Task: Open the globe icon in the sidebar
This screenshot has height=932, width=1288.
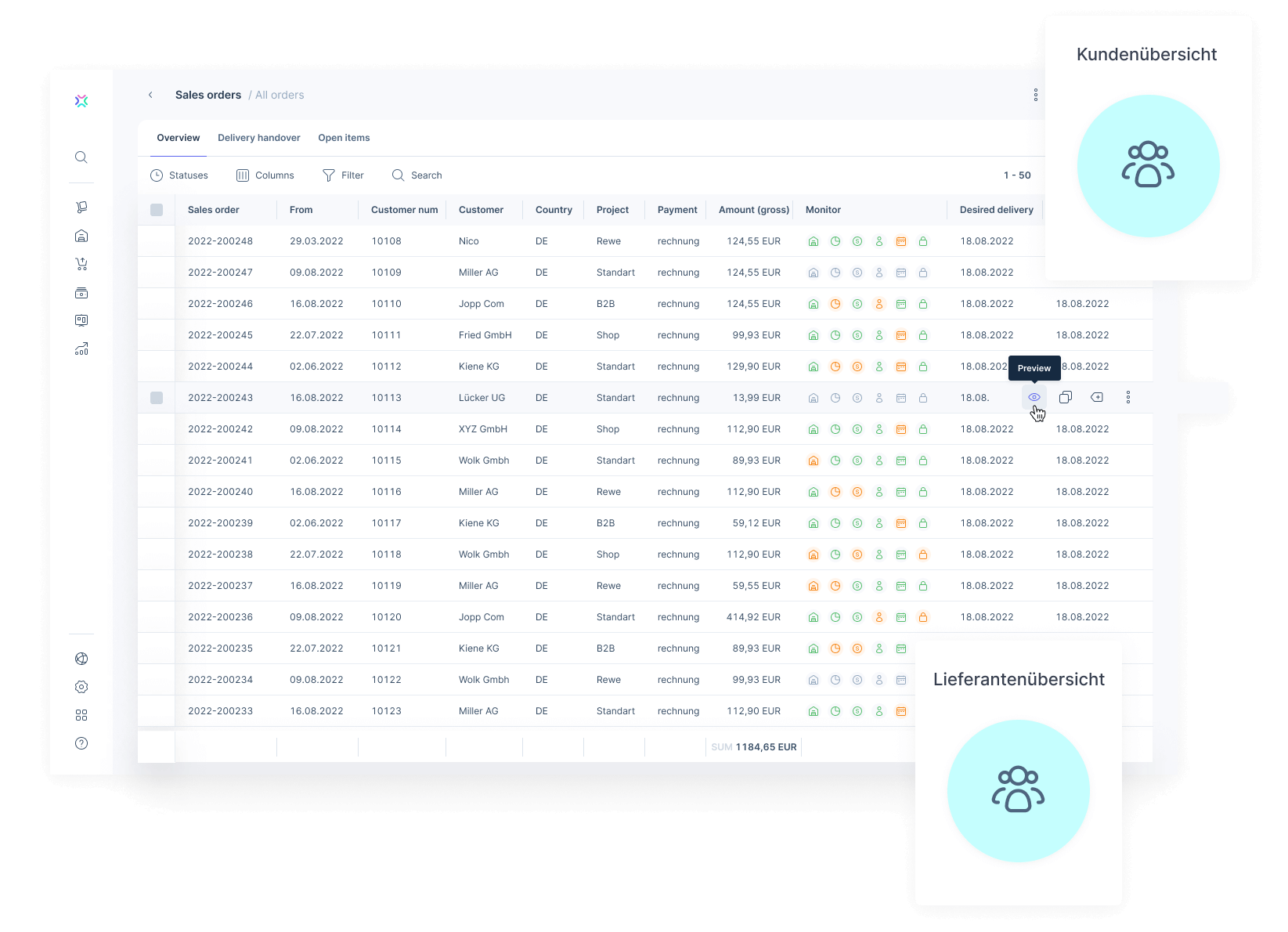Action: tap(81, 659)
